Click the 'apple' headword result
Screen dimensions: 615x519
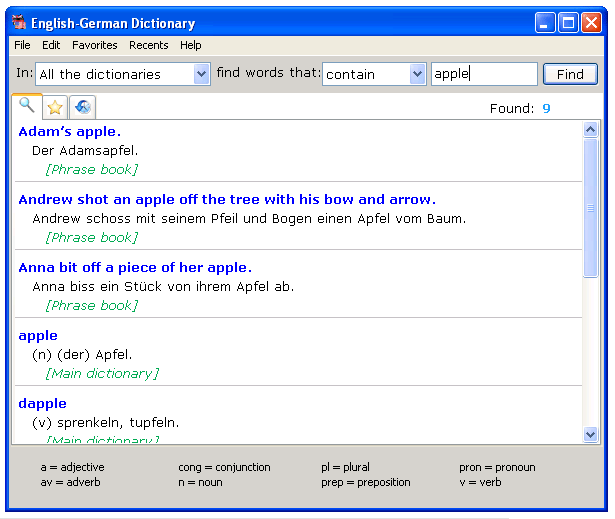pos(38,335)
